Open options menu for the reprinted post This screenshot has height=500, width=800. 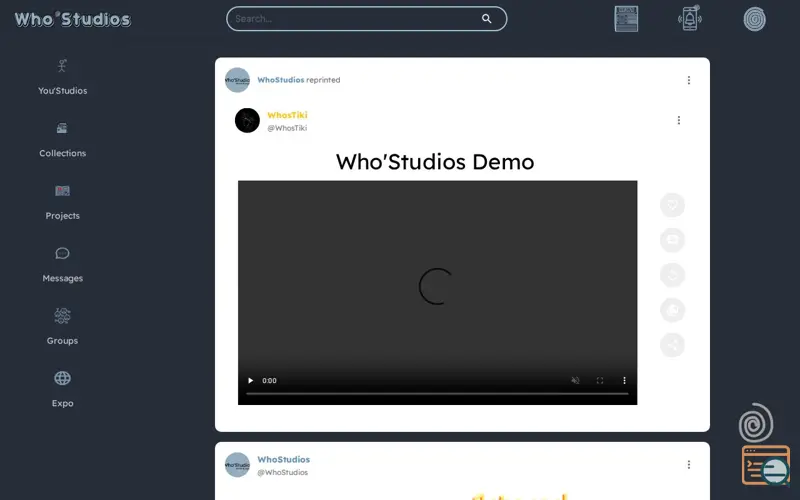(689, 80)
